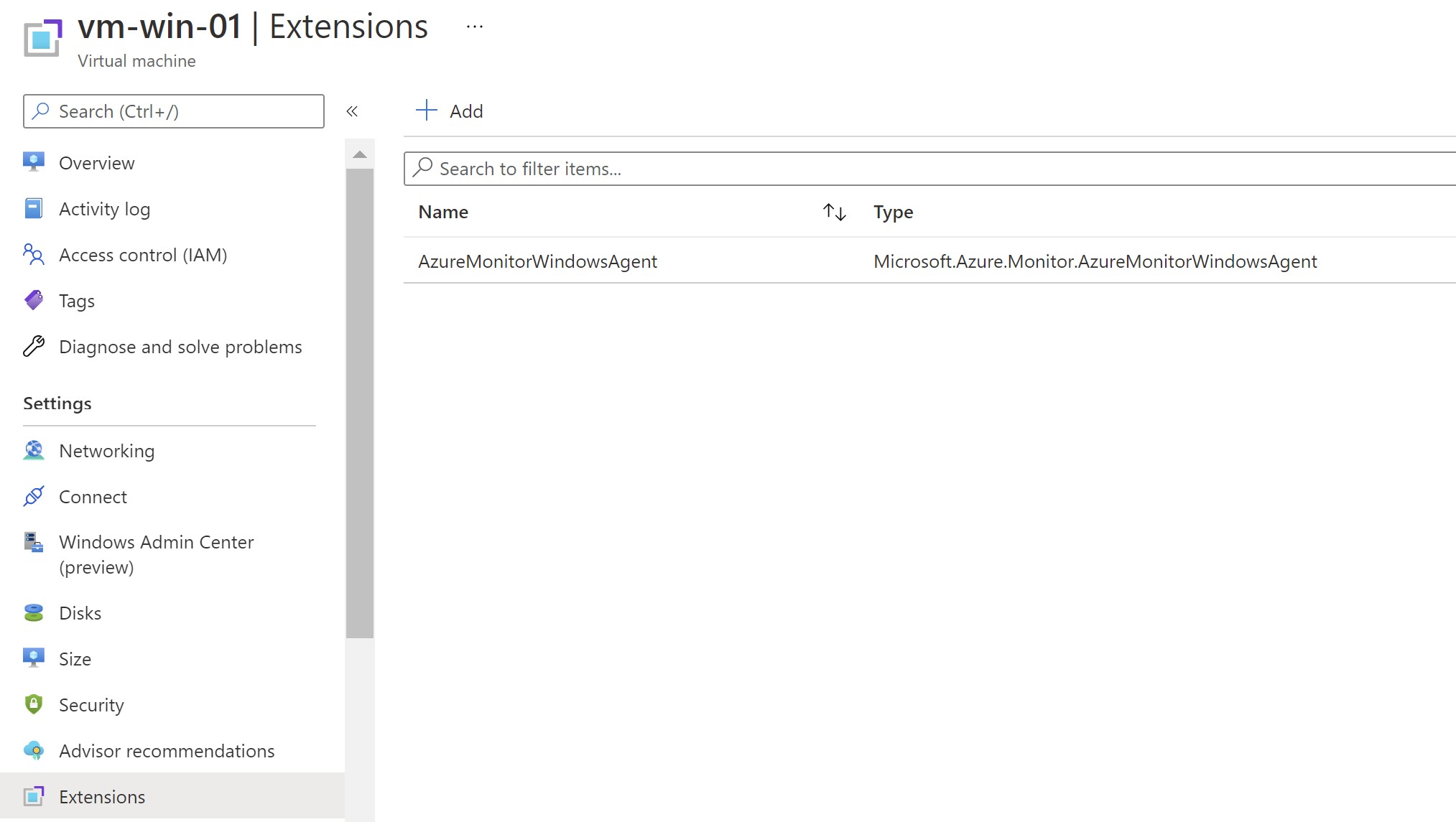Focus the Search to filter items box

929,169
